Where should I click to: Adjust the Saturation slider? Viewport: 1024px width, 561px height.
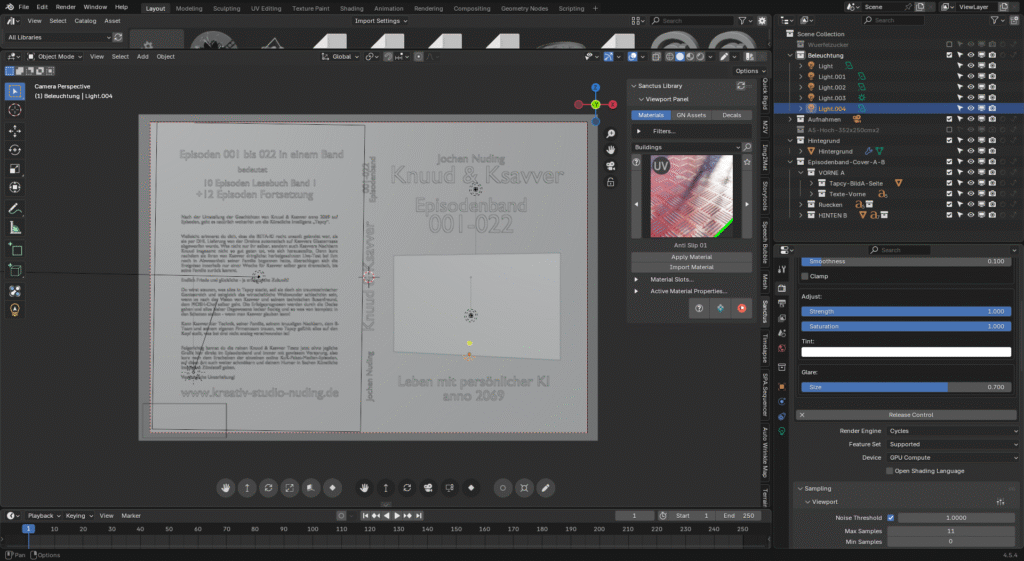(x=906, y=326)
